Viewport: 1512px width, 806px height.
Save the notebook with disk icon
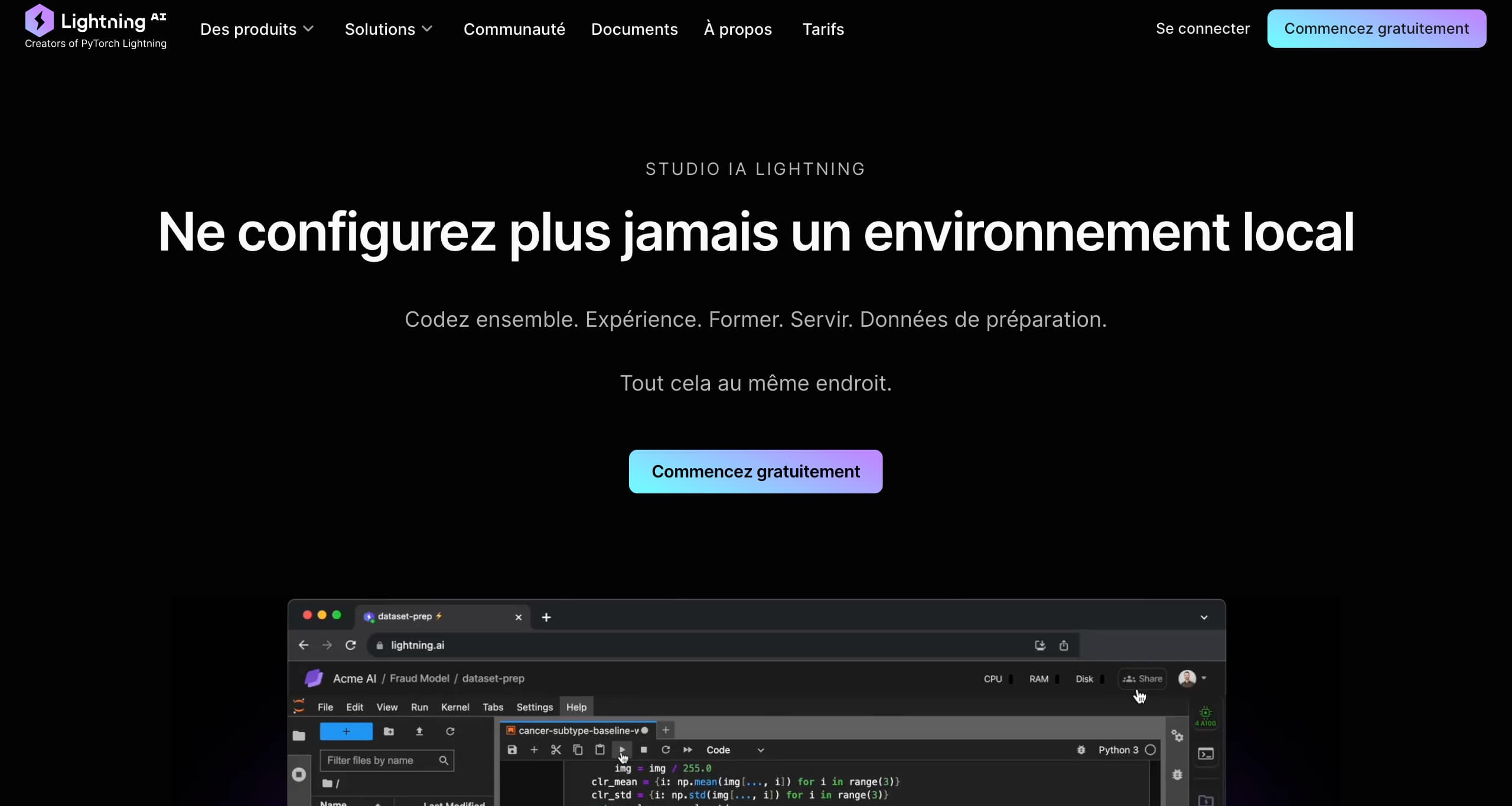point(512,750)
